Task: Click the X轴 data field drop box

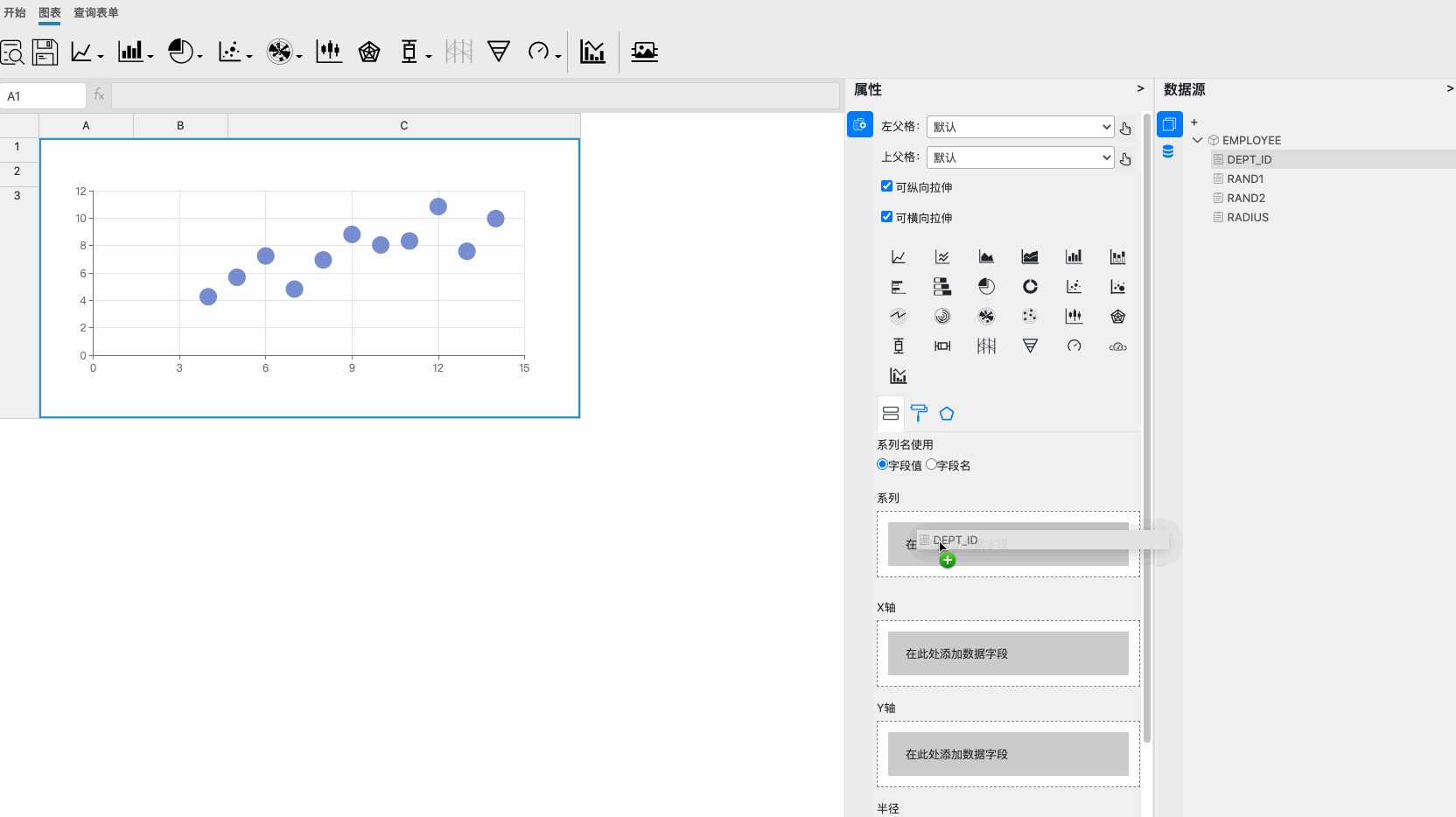Action: tap(1008, 653)
